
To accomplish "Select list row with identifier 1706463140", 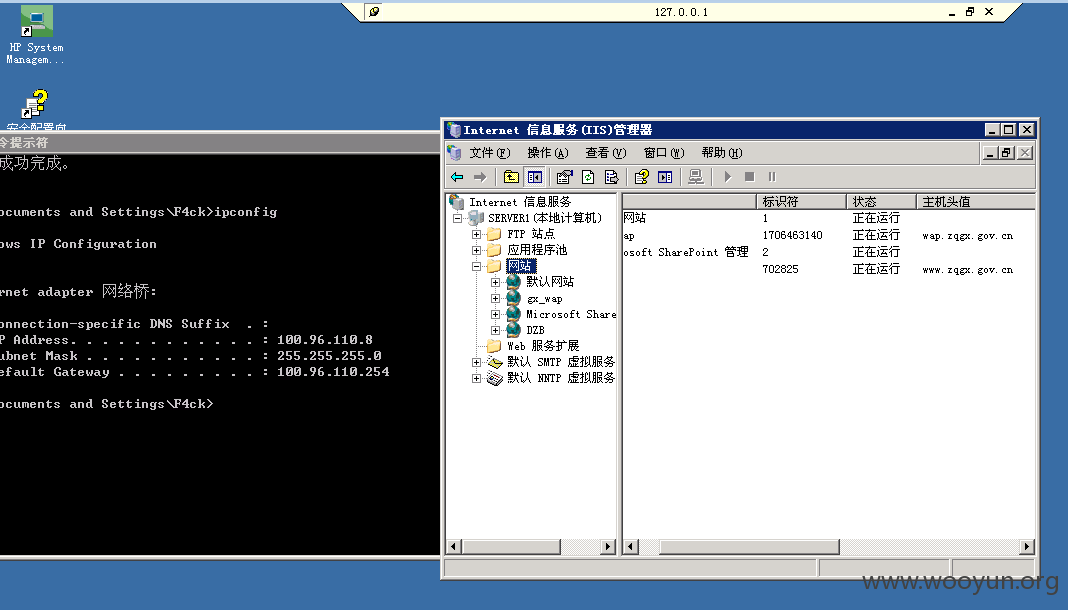I will [828, 236].
